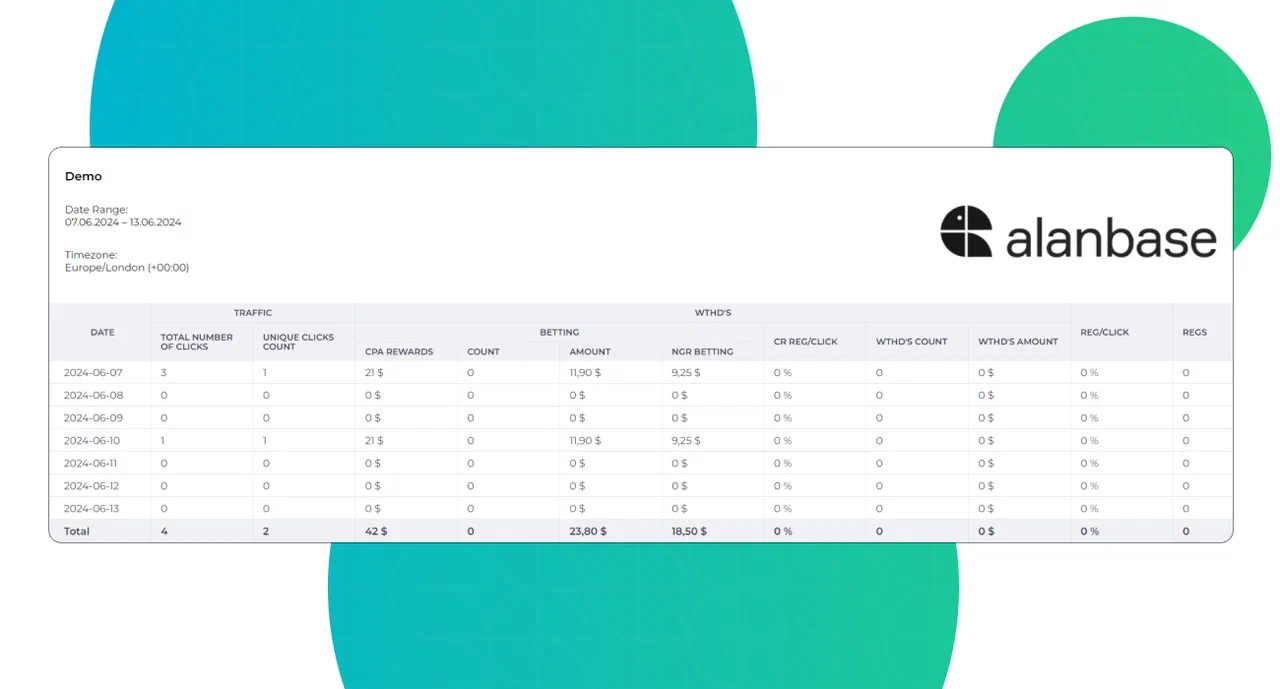Image resolution: width=1280 pixels, height=689 pixels.
Task: Select the 2024-06-07 date row
Action: (92, 373)
